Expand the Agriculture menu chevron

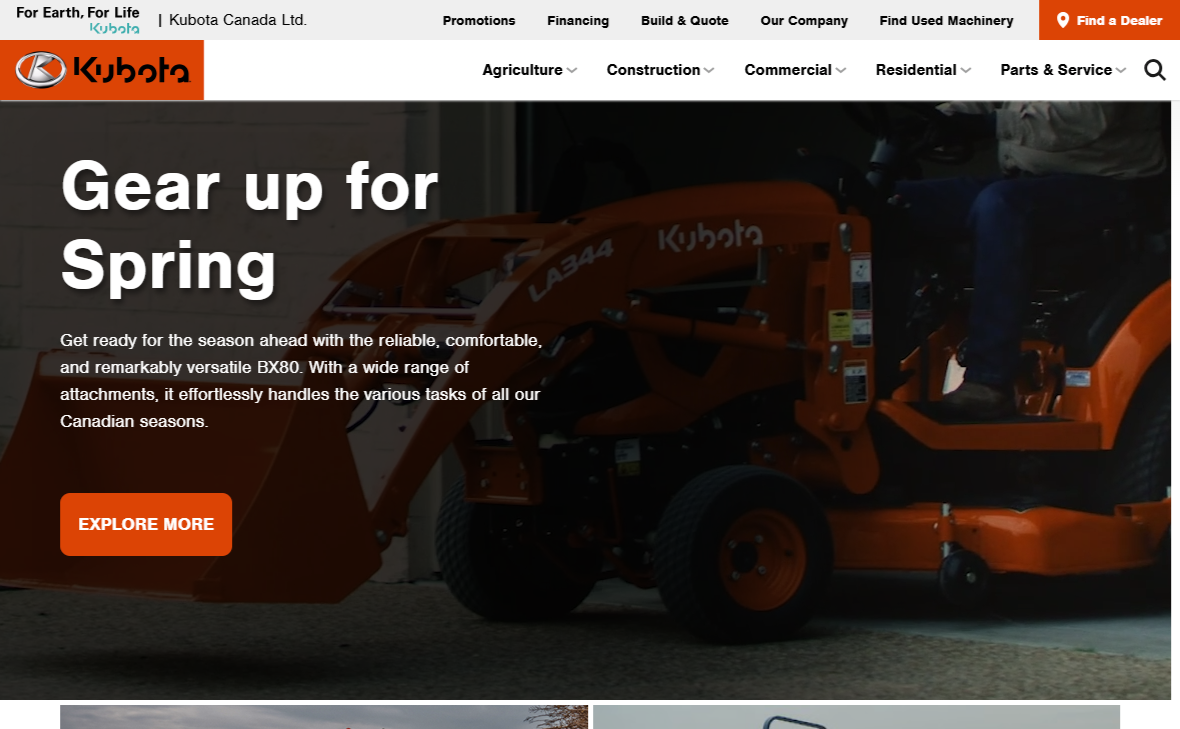[x=572, y=71]
